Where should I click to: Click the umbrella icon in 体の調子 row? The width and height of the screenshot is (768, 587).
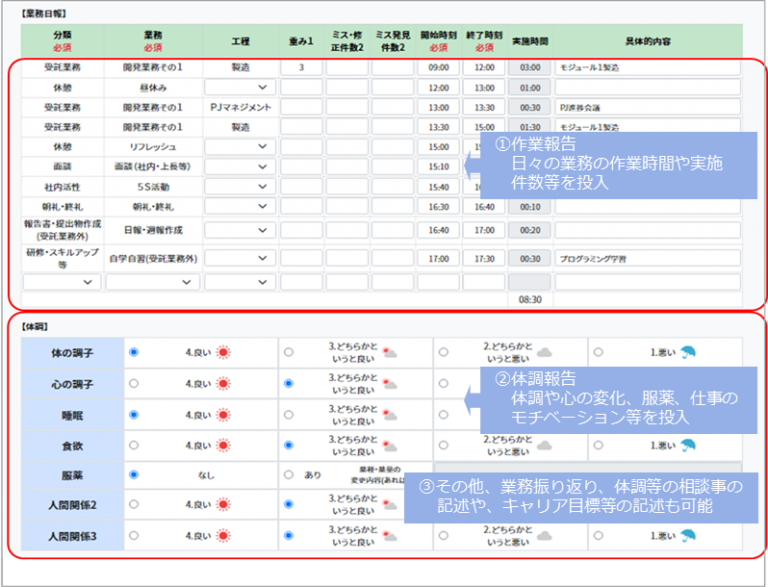point(688,352)
